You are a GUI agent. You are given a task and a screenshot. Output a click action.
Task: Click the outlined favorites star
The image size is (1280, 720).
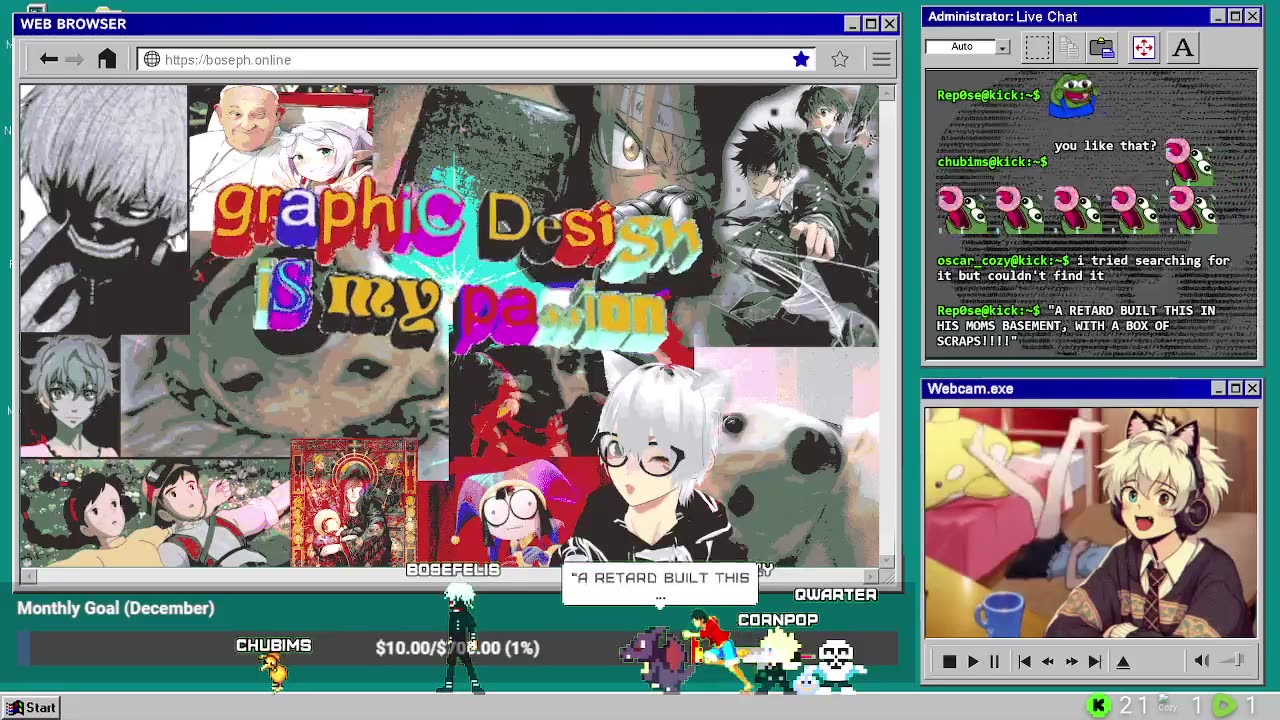click(840, 59)
